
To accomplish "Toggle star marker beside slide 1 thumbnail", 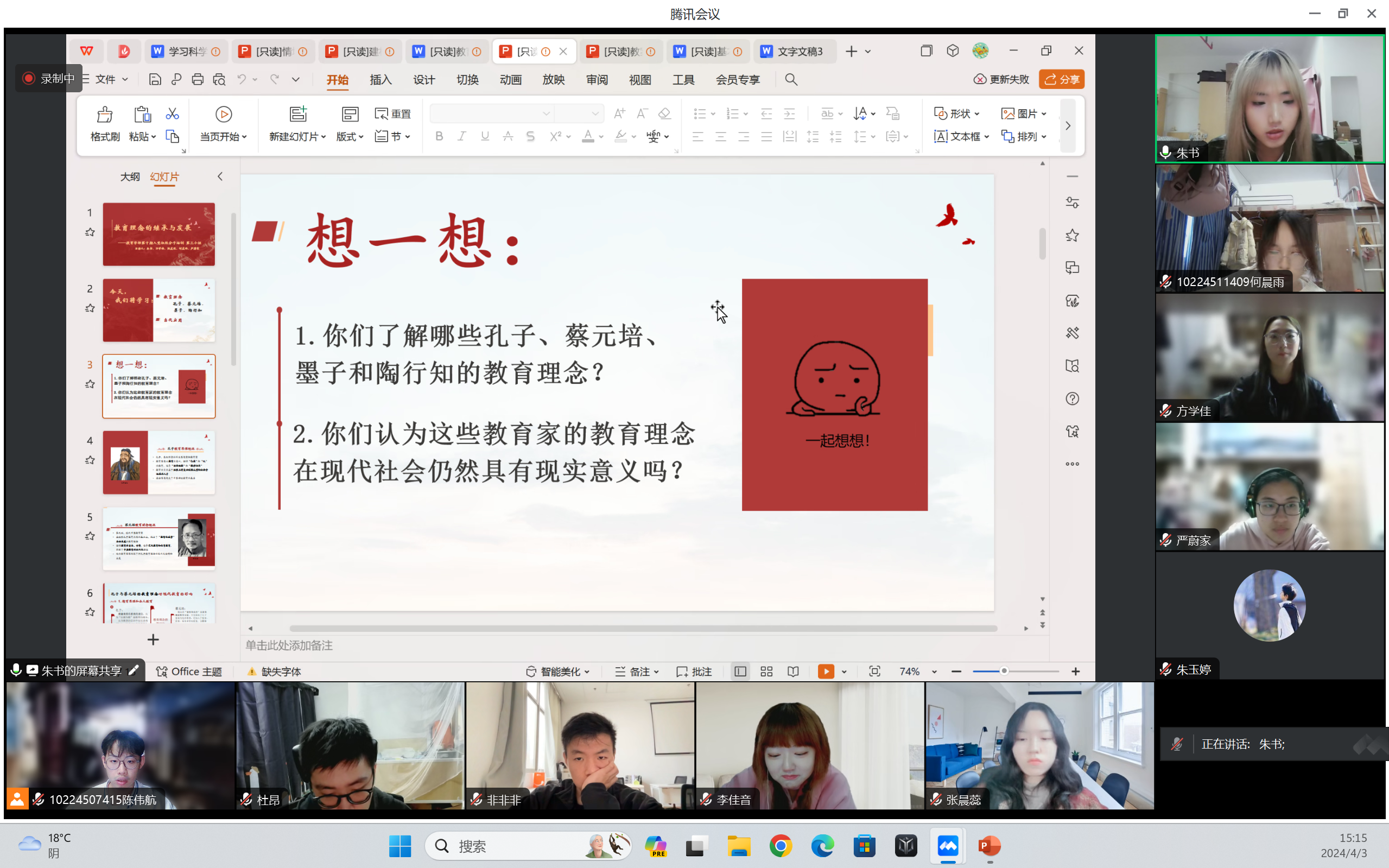I will tap(90, 232).
